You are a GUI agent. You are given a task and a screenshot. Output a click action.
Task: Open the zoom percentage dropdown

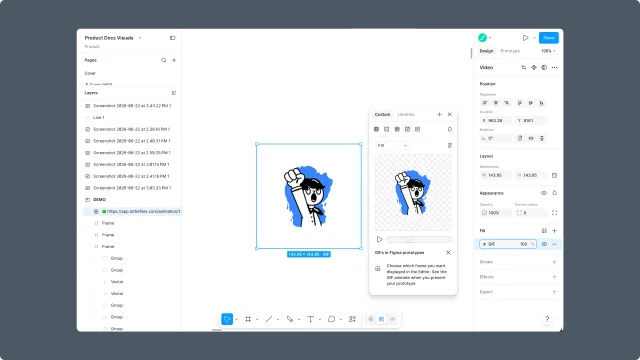pos(548,51)
